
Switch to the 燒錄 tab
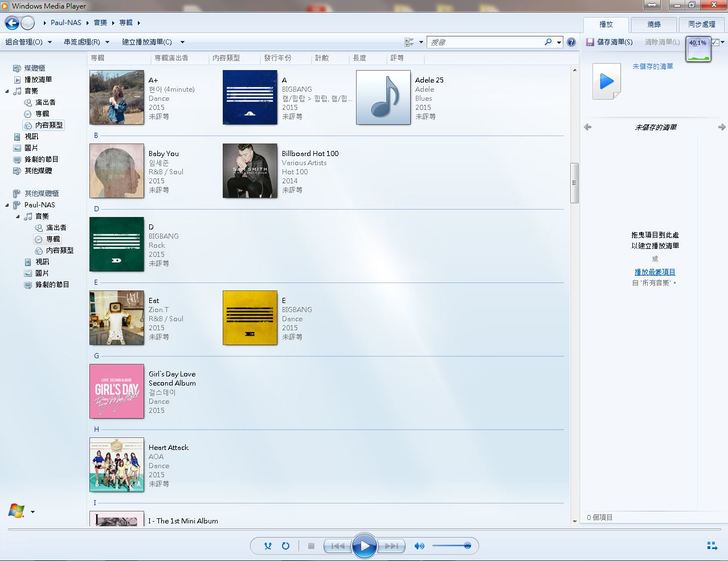tap(654, 23)
